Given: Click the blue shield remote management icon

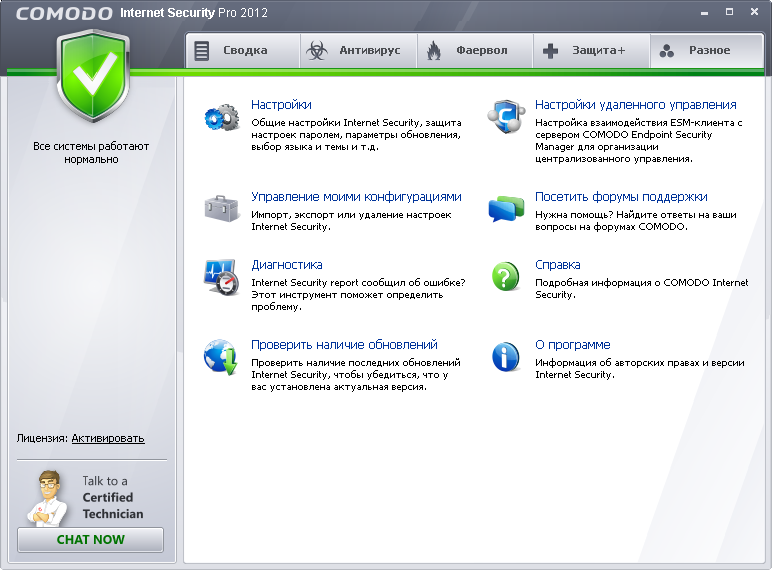Looking at the screenshot, I should [505, 117].
